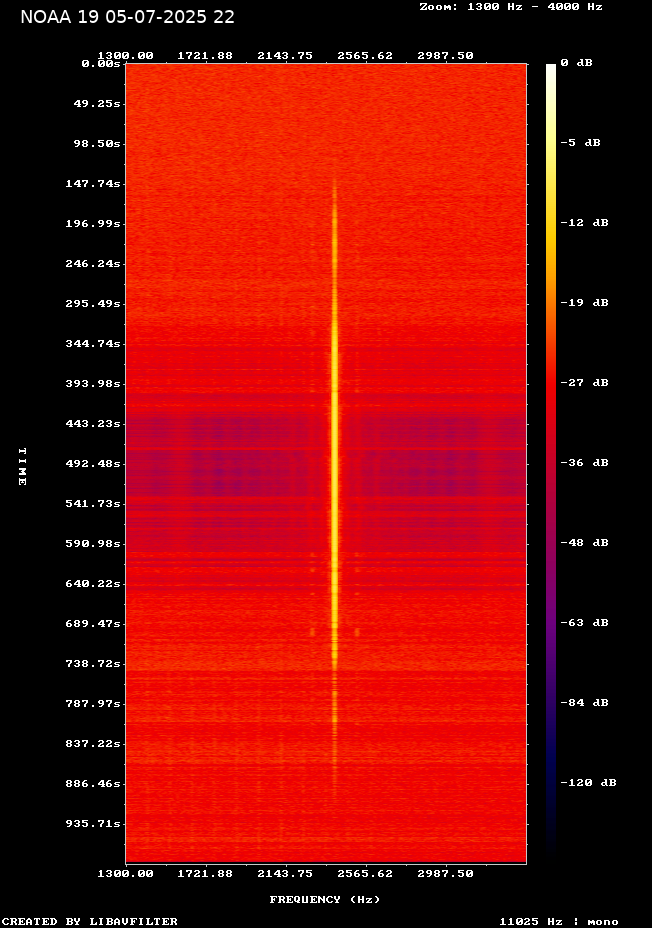This screenshot has height=928, width=652.
Task: Click the 0.00s time axis marker
Action: tap(101, 63)
